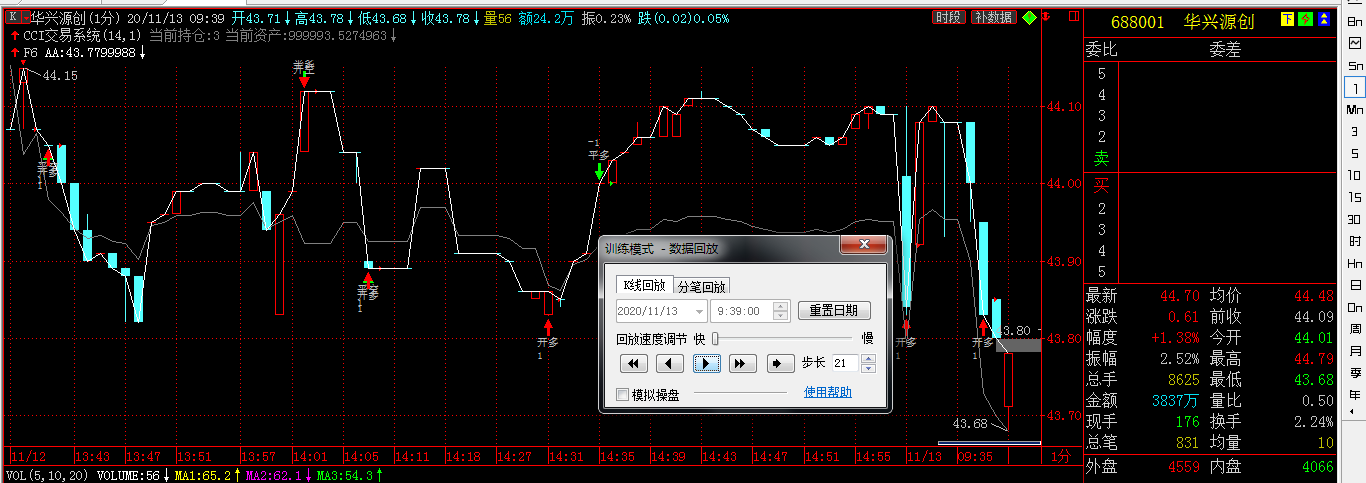The height and width of the screenshot is (483, 1366).
Task: Switch to the 15-minute period
Action: (x=1355, y=197)
